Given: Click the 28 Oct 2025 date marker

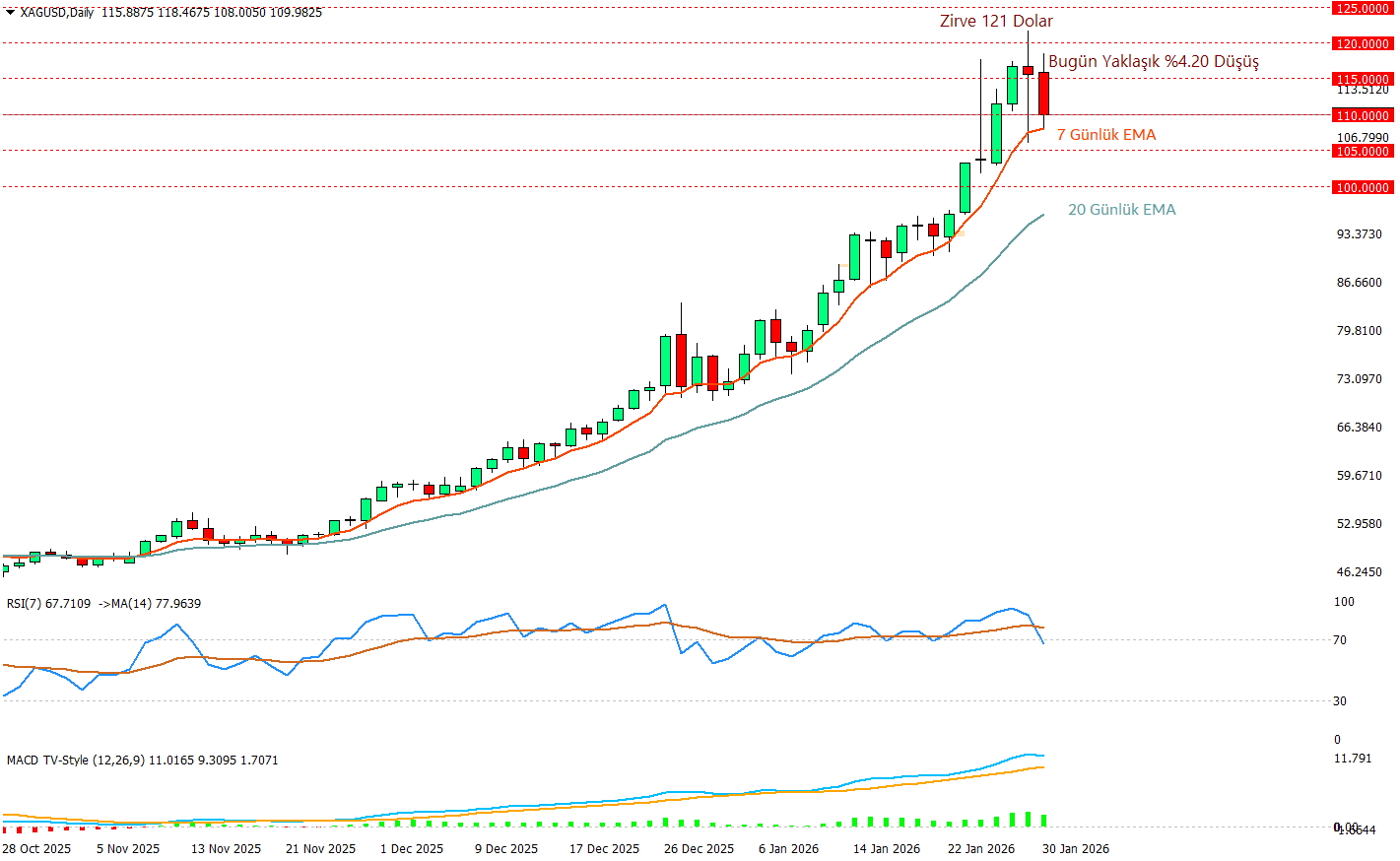Looking at the screenshot, I should coord(36,849).
